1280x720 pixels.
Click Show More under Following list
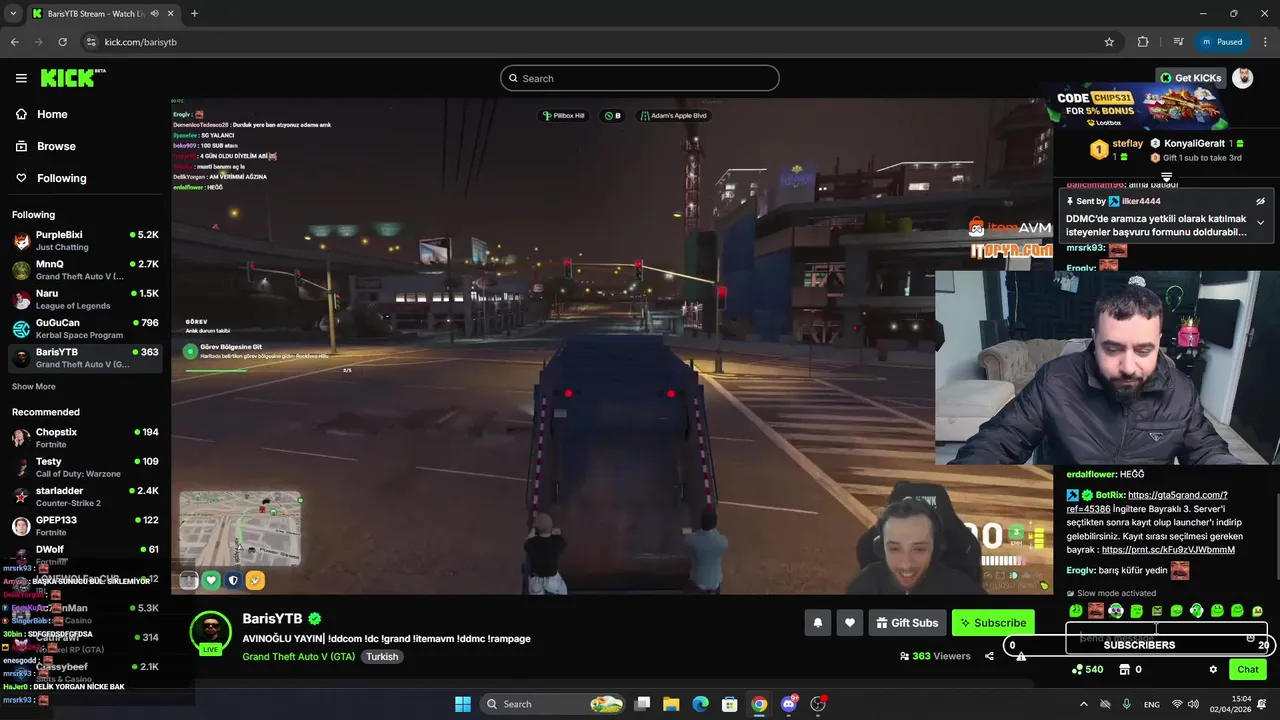pyautogui.click(x=34, y=386)
